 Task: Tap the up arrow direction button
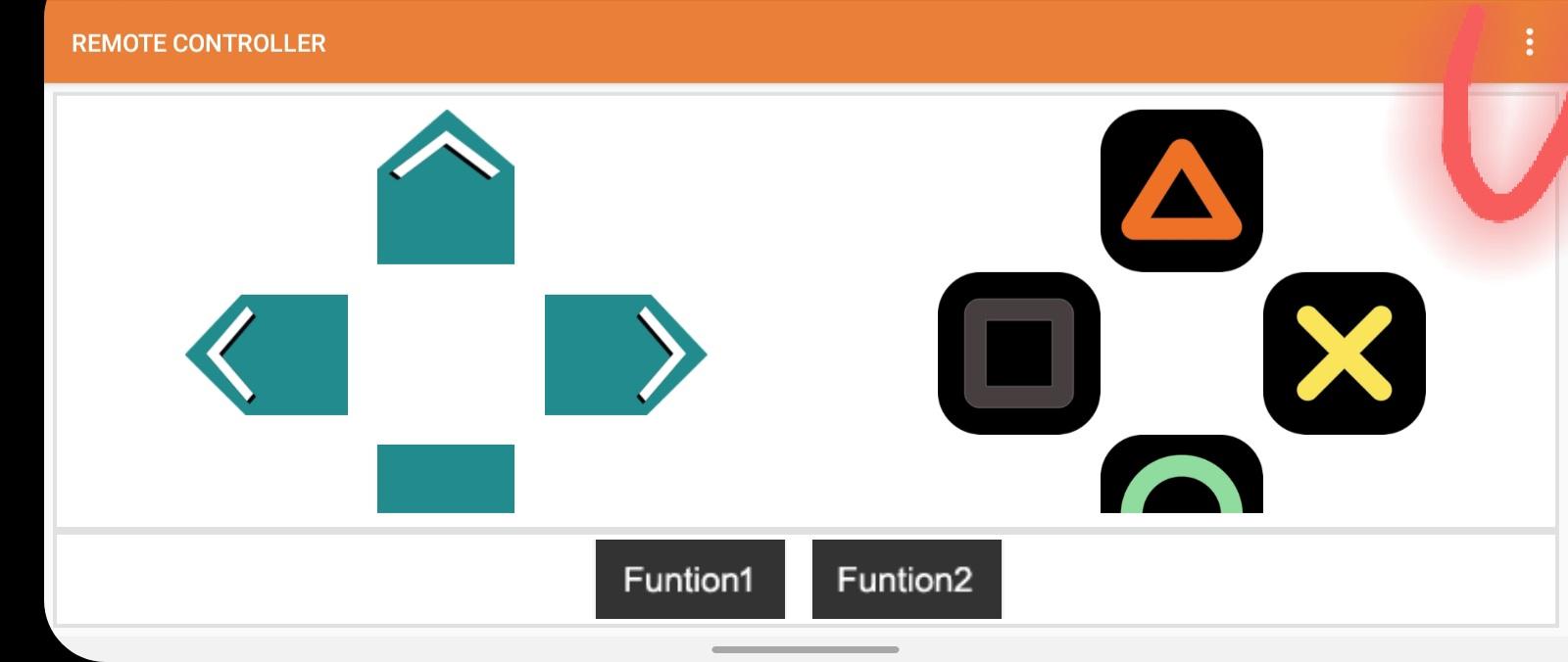pyautogui.click(x=446, y=187)
